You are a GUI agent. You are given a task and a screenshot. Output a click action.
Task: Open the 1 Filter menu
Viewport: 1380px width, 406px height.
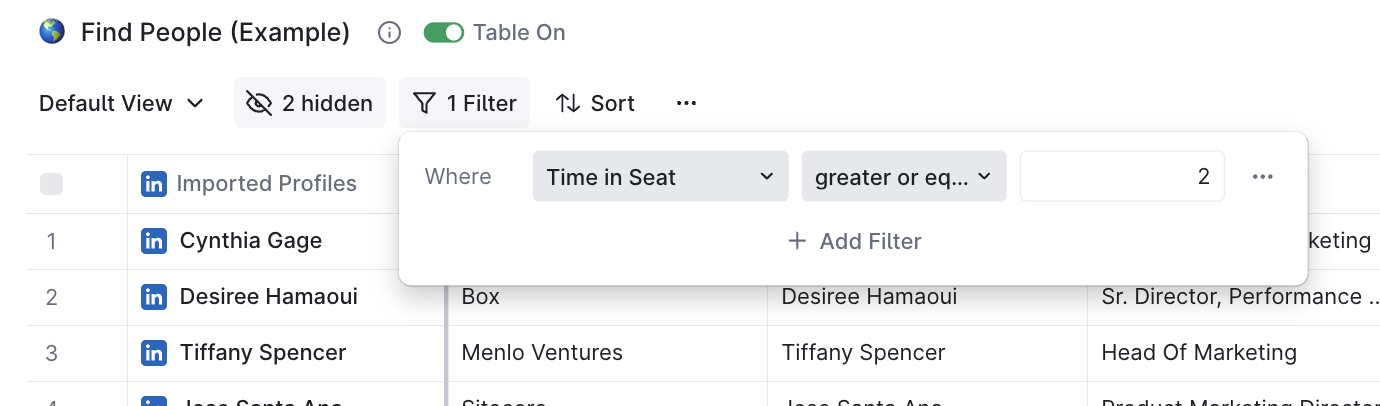(464, 103)
